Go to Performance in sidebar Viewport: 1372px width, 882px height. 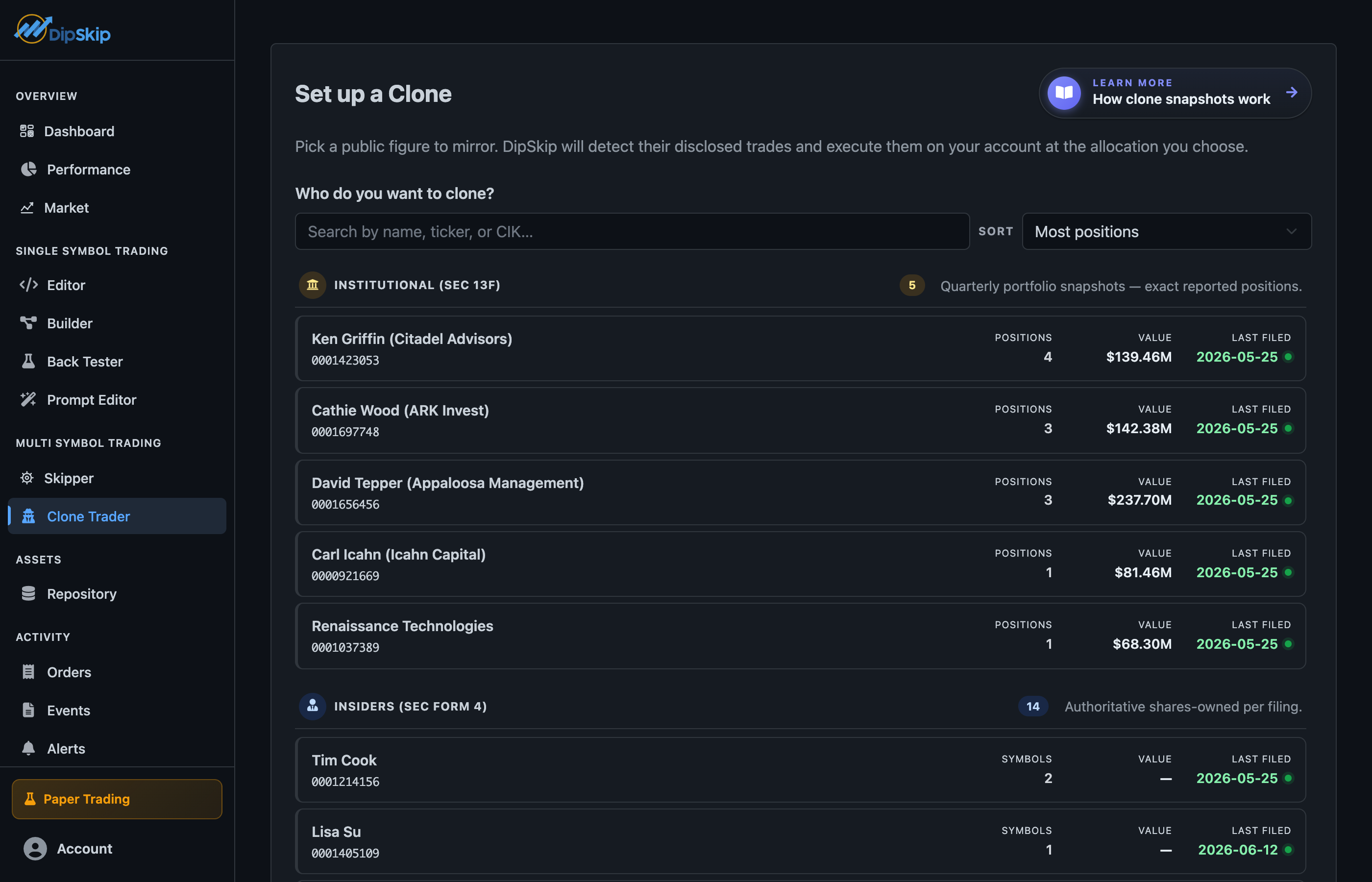[x=117, y=170]
